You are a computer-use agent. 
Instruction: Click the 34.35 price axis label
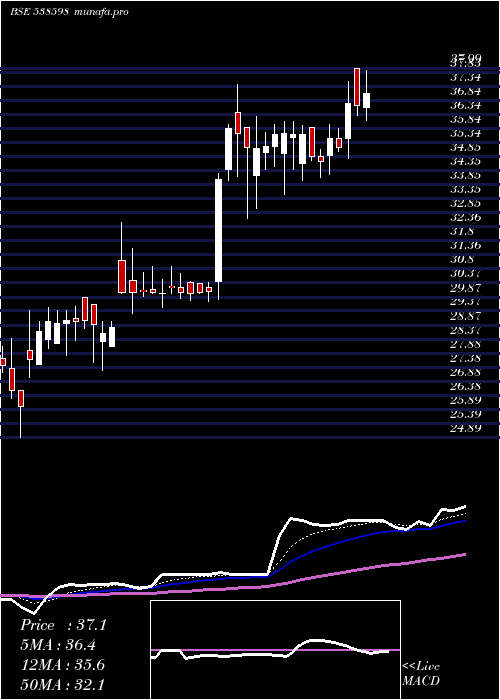(x=466, y=162)
